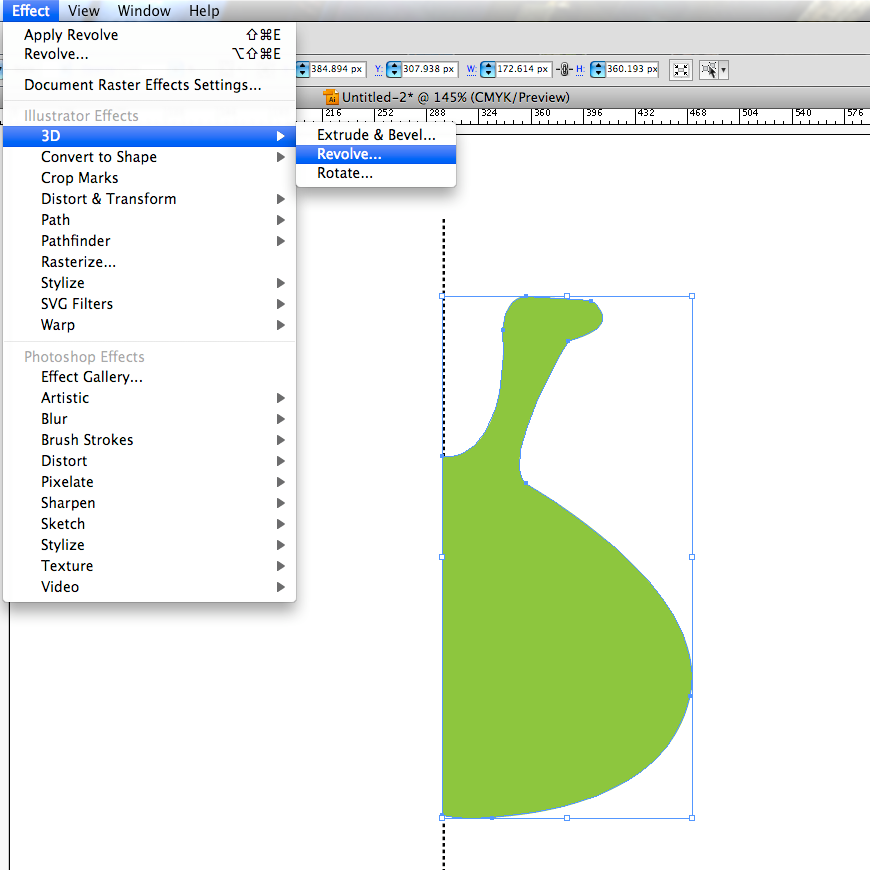Click the Illustrator document icon in title bar
Screen dimensions: 870x870
click(332, 97)
